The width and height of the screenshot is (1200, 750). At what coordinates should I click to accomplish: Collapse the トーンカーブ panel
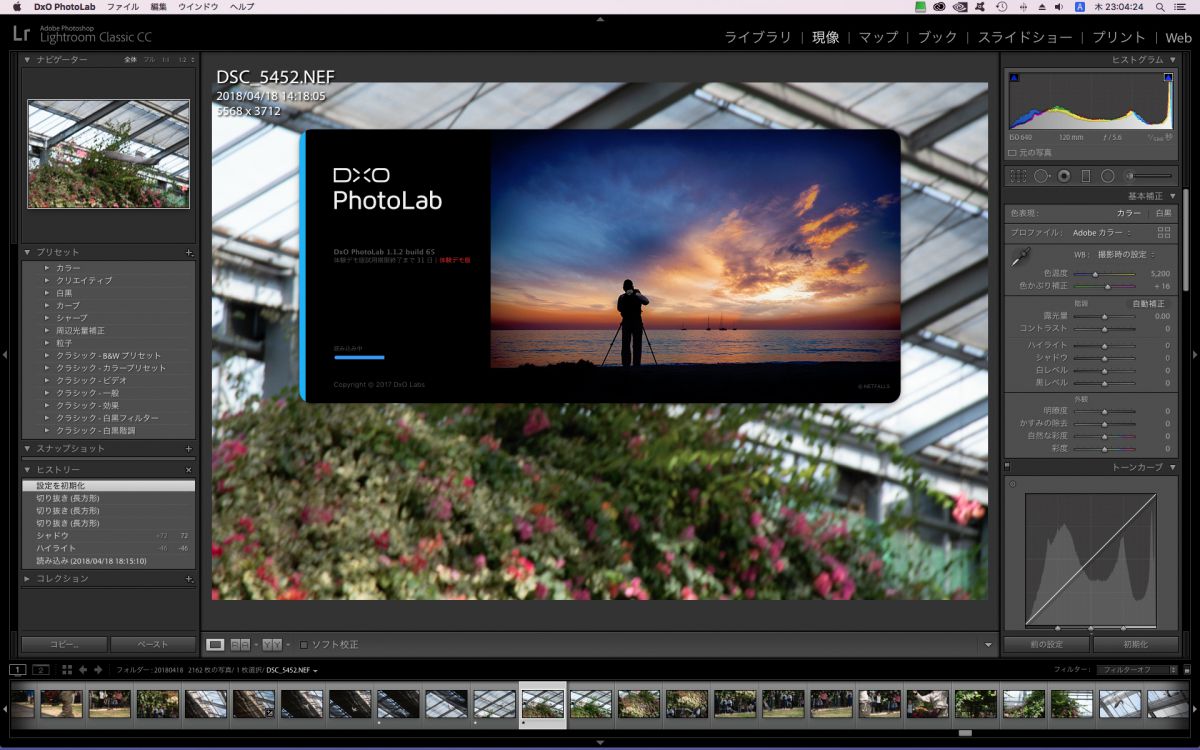point(1173,467)
